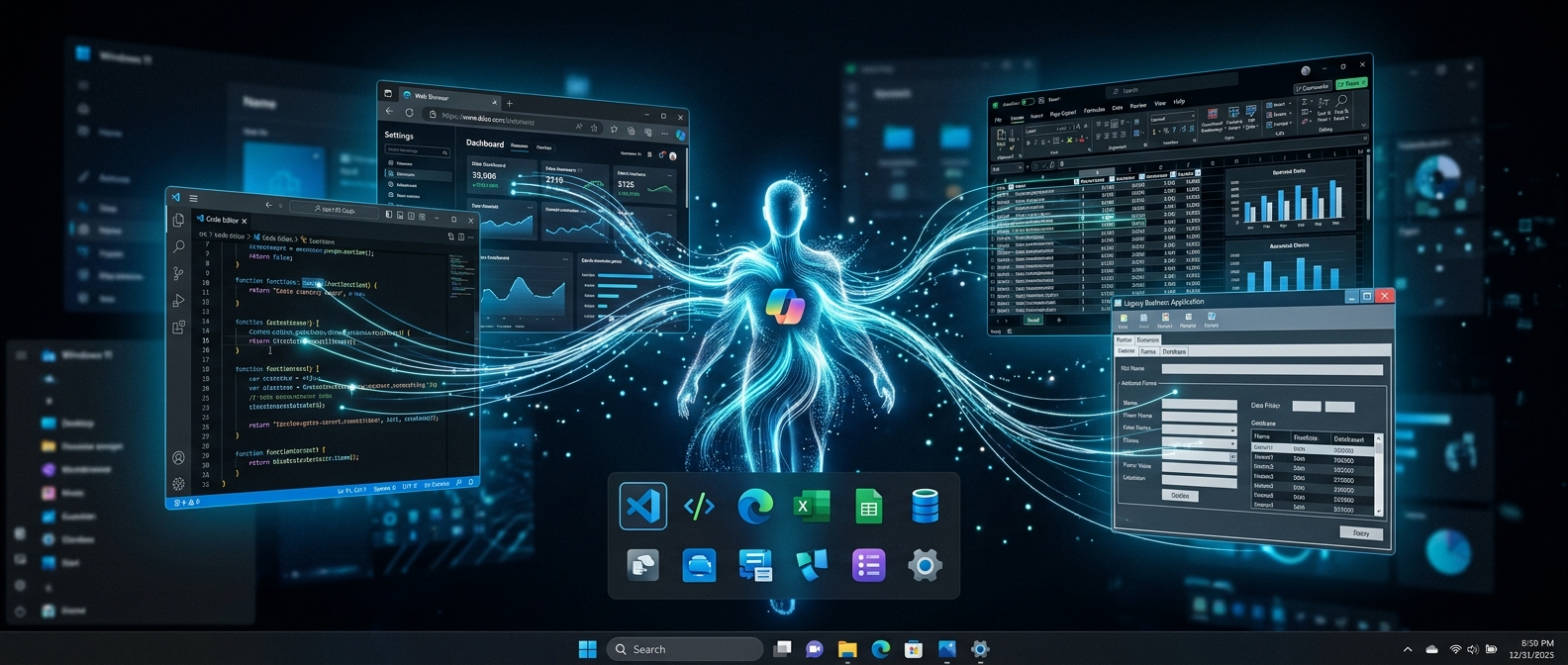1568x665 pixels.
Task: Open account avatar in spreadsheet title bar
Action: pyautogui.click(x=1306, y=71)
